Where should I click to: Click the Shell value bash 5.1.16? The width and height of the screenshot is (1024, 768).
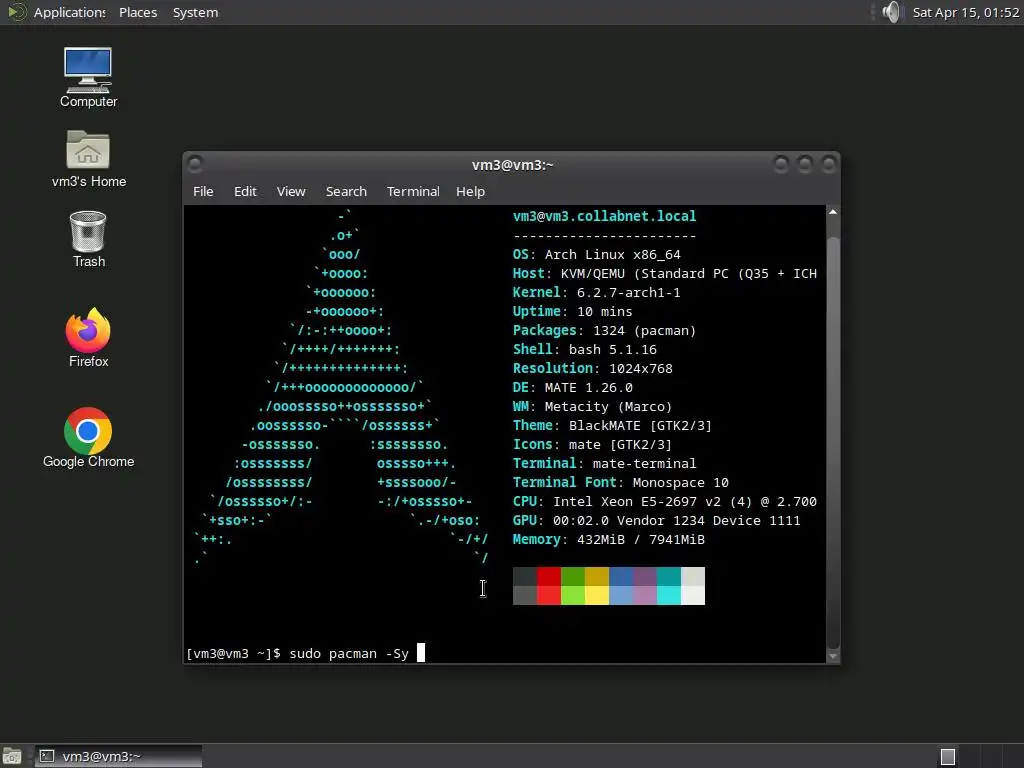pyautogui.click(x=613, y=349)
